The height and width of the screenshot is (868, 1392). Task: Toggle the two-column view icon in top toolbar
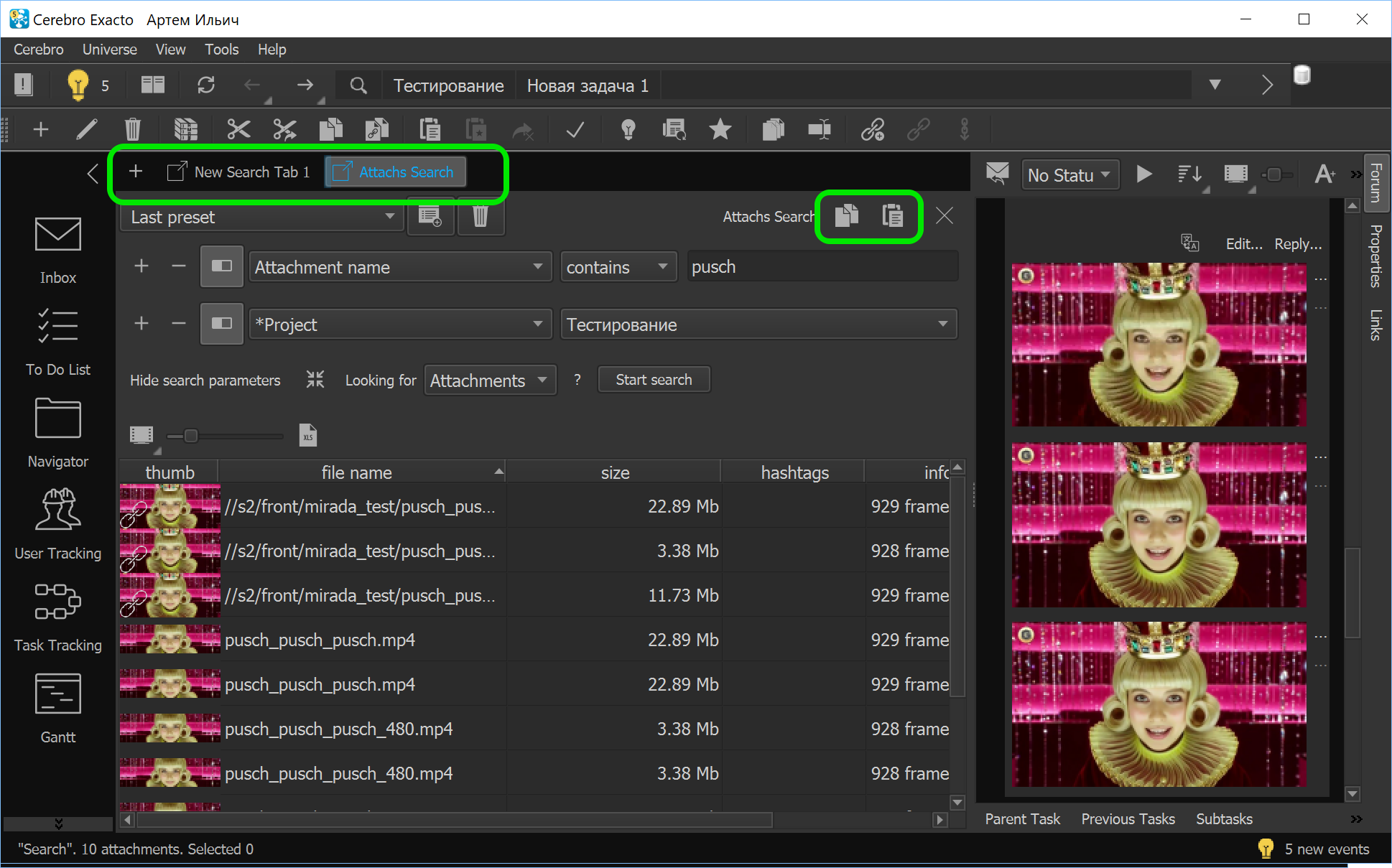[x=153, y=85]
